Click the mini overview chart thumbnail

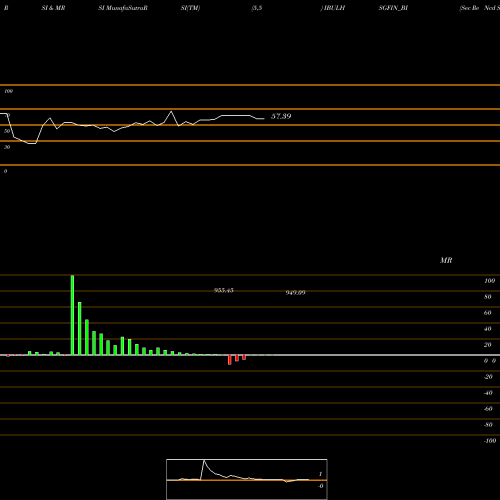coord(247,479)
